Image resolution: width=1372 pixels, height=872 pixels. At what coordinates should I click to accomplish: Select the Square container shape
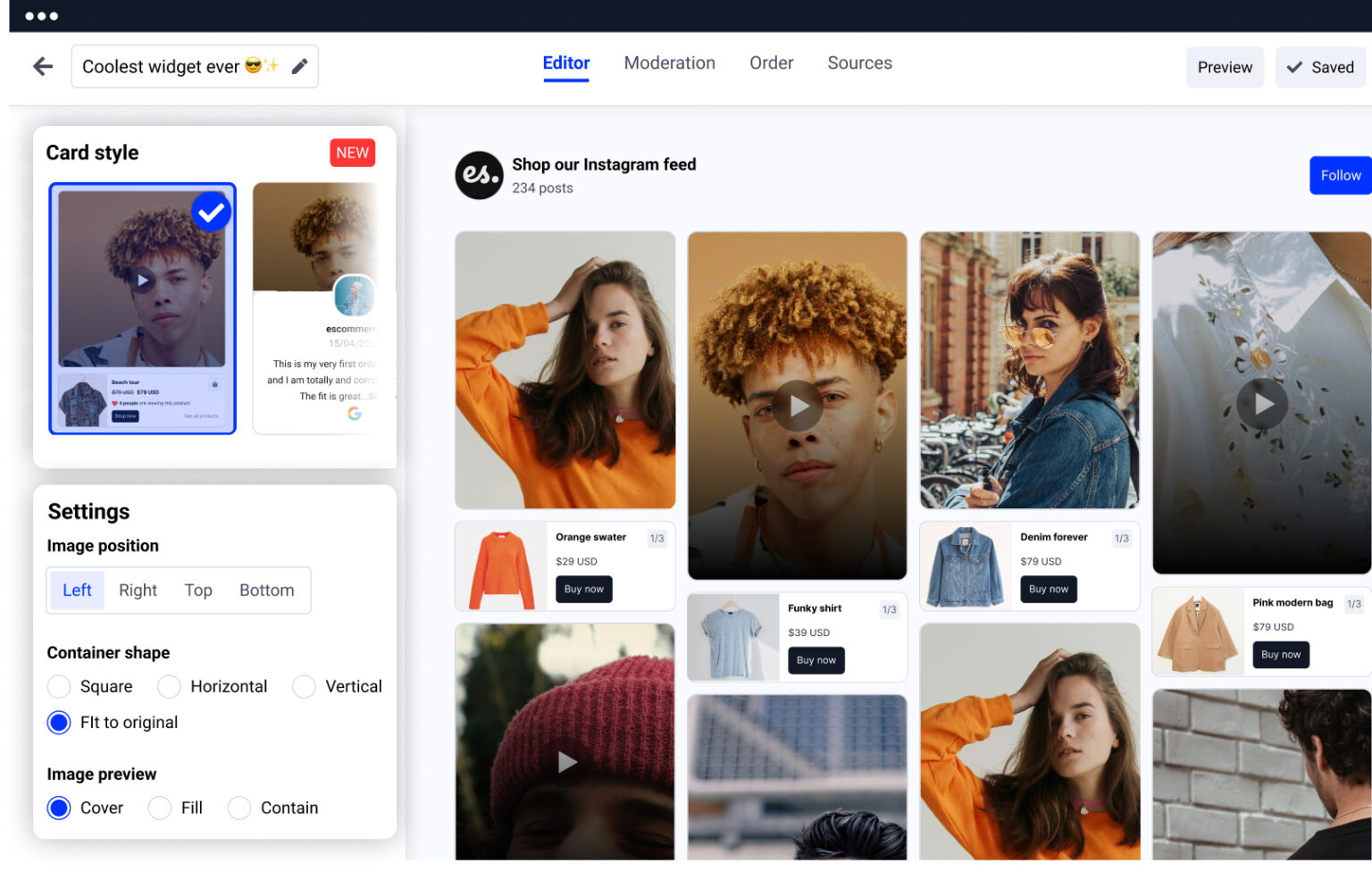click(59, 686)
